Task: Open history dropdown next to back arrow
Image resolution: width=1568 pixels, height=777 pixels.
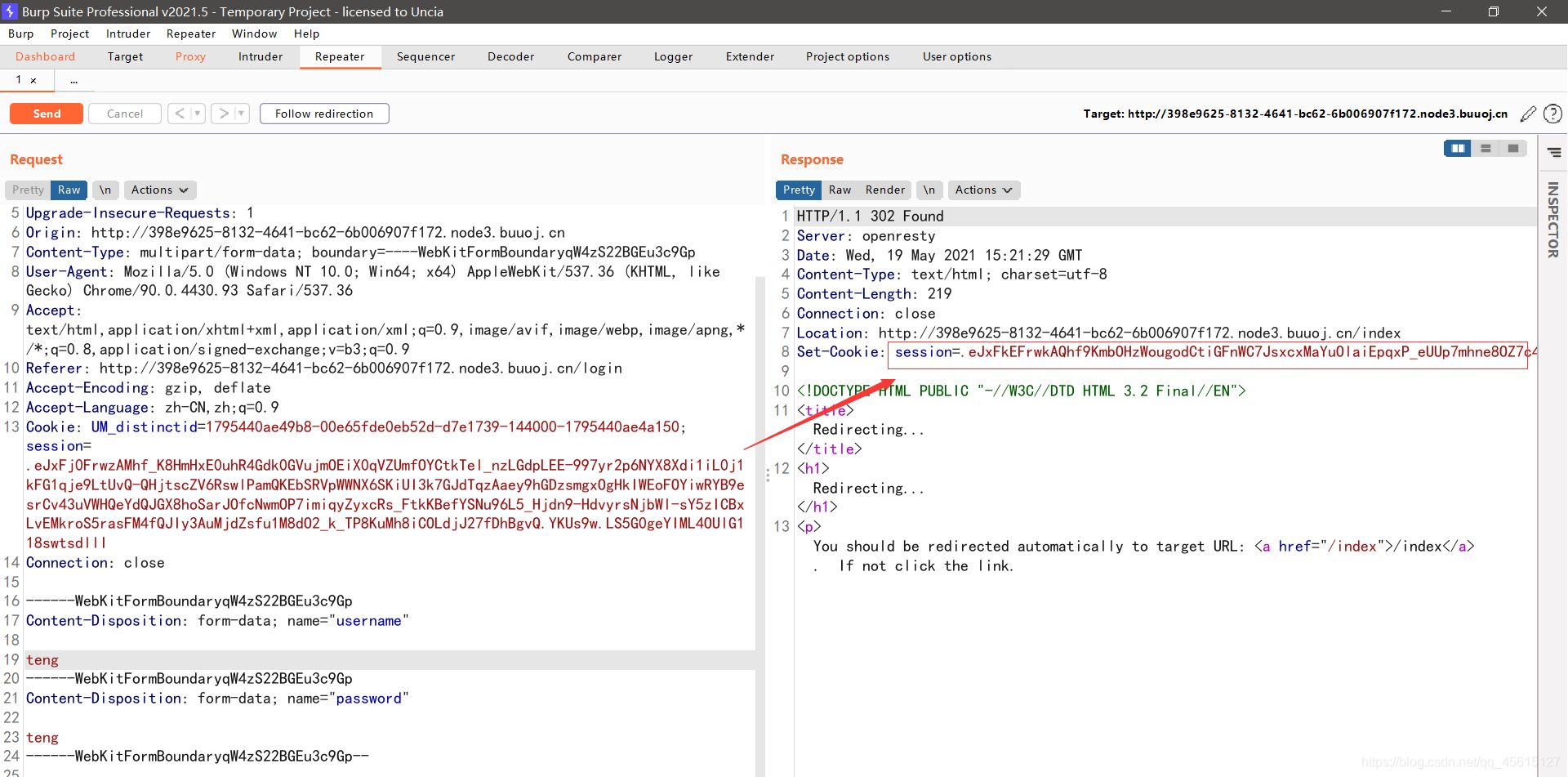Action: (x=198, y=114)
